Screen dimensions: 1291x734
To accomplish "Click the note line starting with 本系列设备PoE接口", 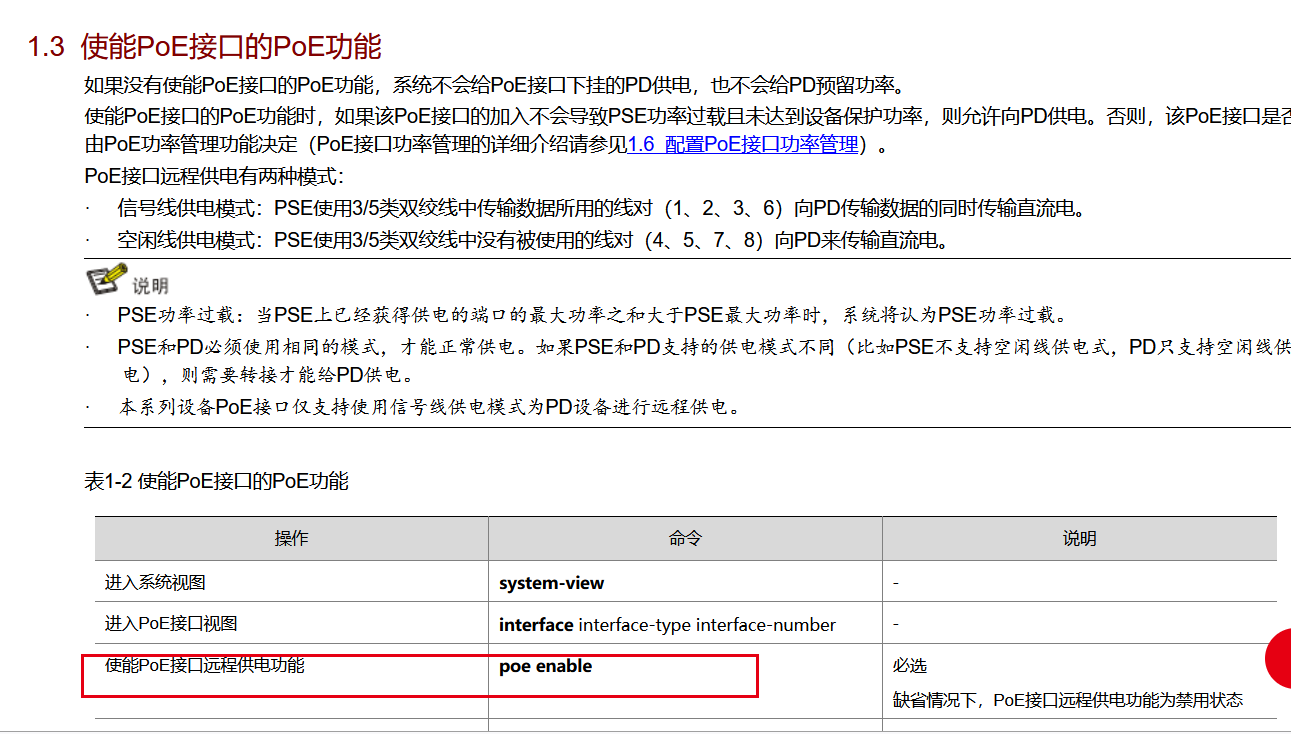I will [x=430, y=407].
